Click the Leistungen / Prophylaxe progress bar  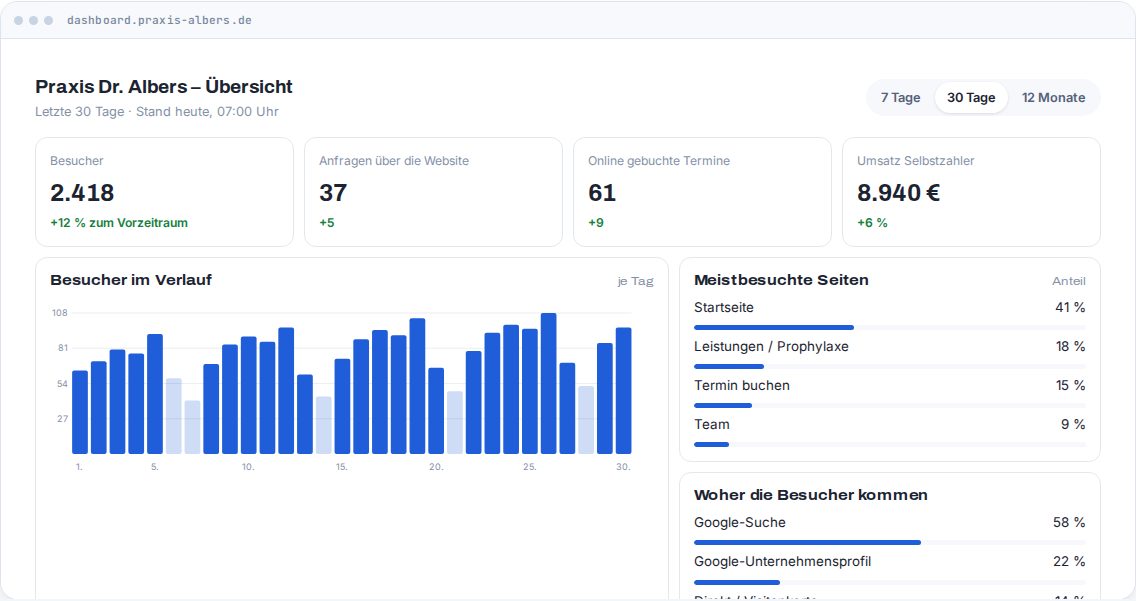890,366
